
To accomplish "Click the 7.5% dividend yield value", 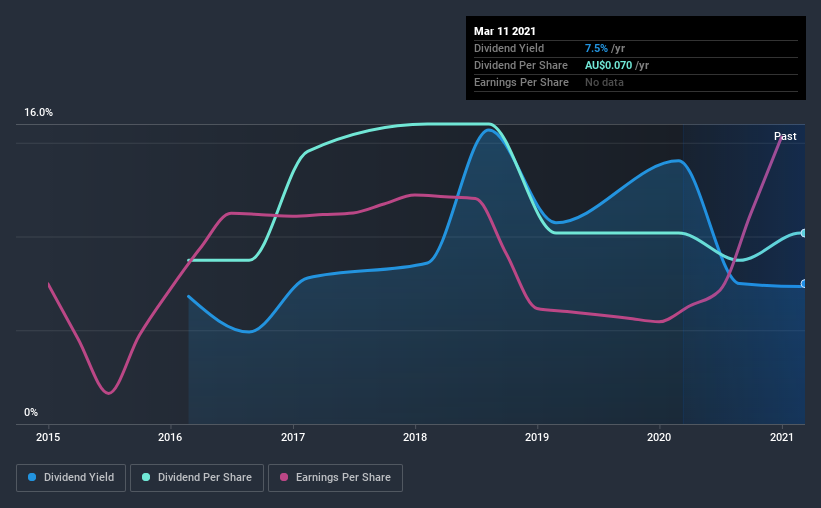I will (x=596, y=48).
